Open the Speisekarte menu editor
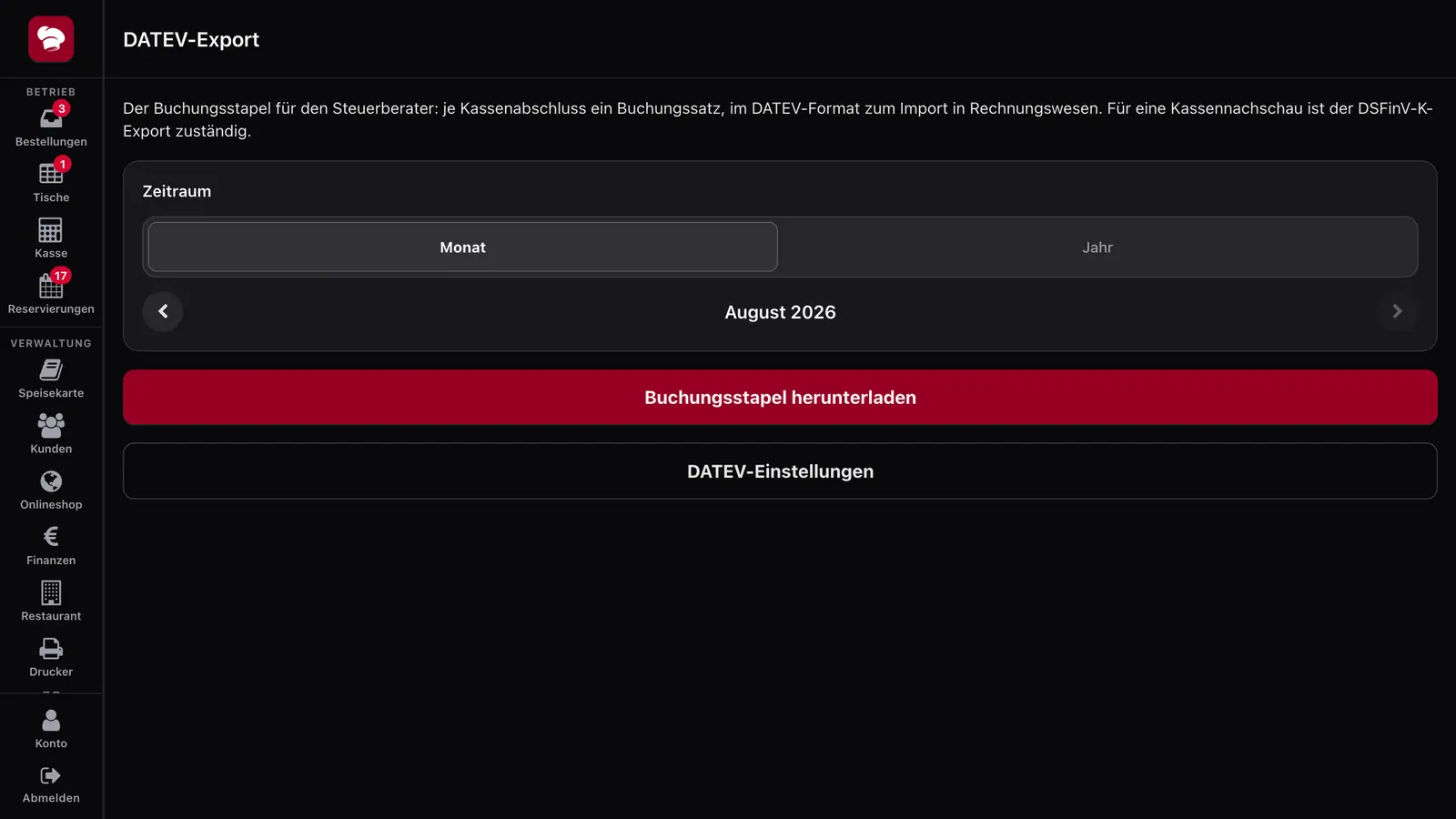 point(51,379)
